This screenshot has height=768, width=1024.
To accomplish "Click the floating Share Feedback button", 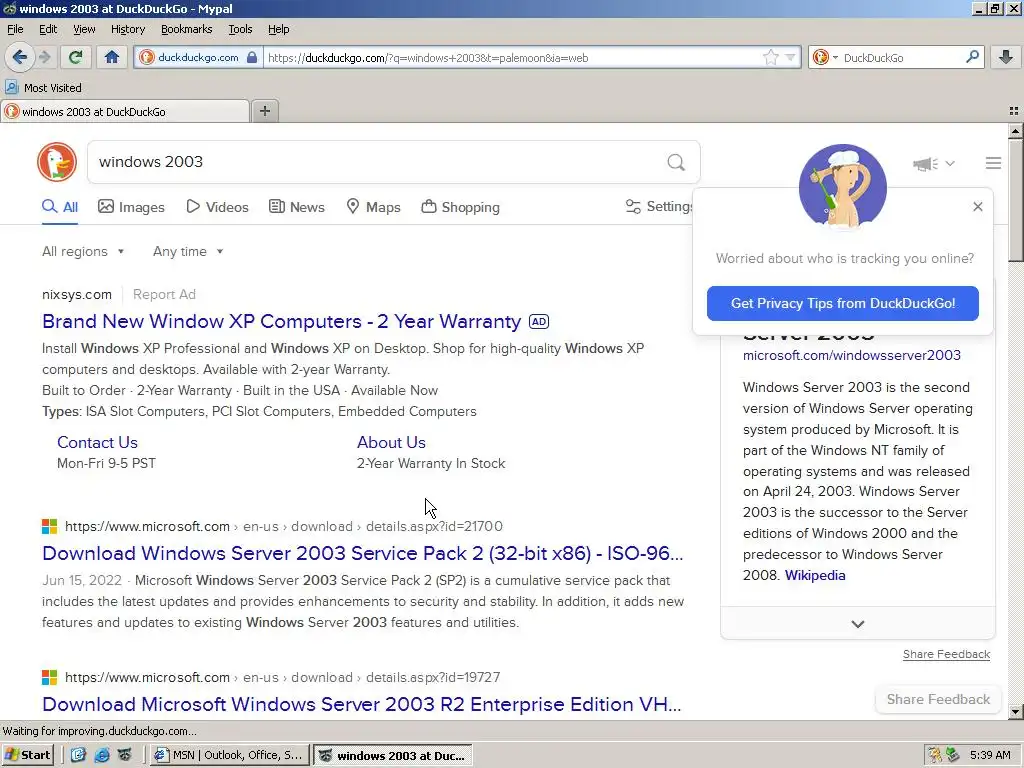I will (938, 699).
